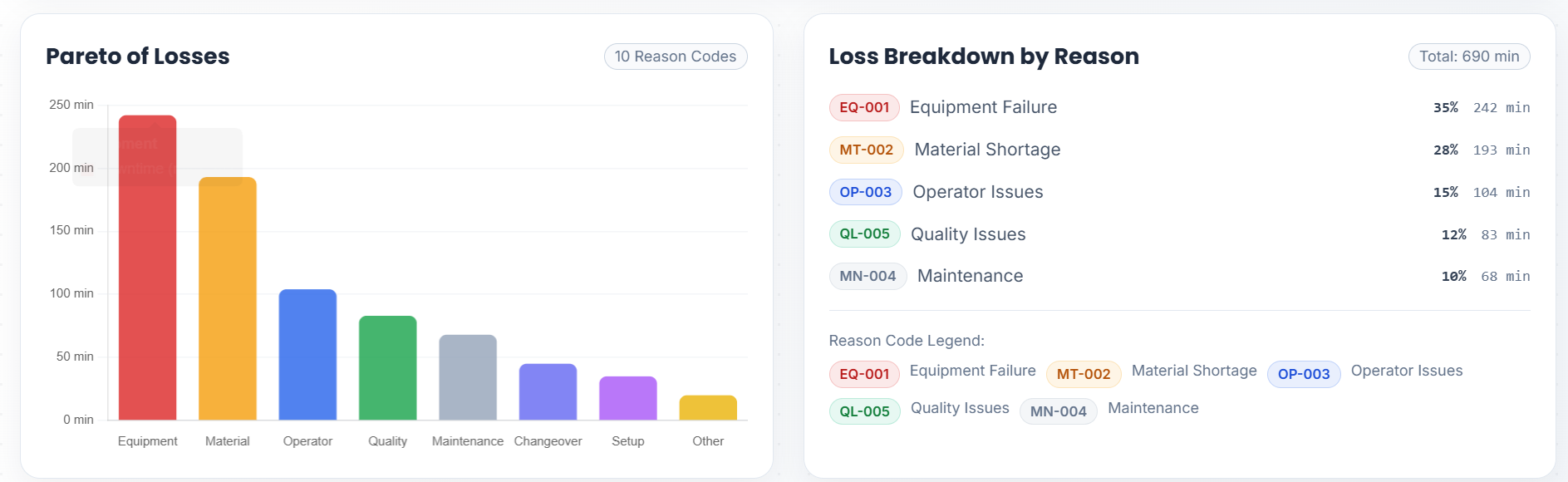
Task: Click the purple Setup bar
Action: click(x=628, y=399)
